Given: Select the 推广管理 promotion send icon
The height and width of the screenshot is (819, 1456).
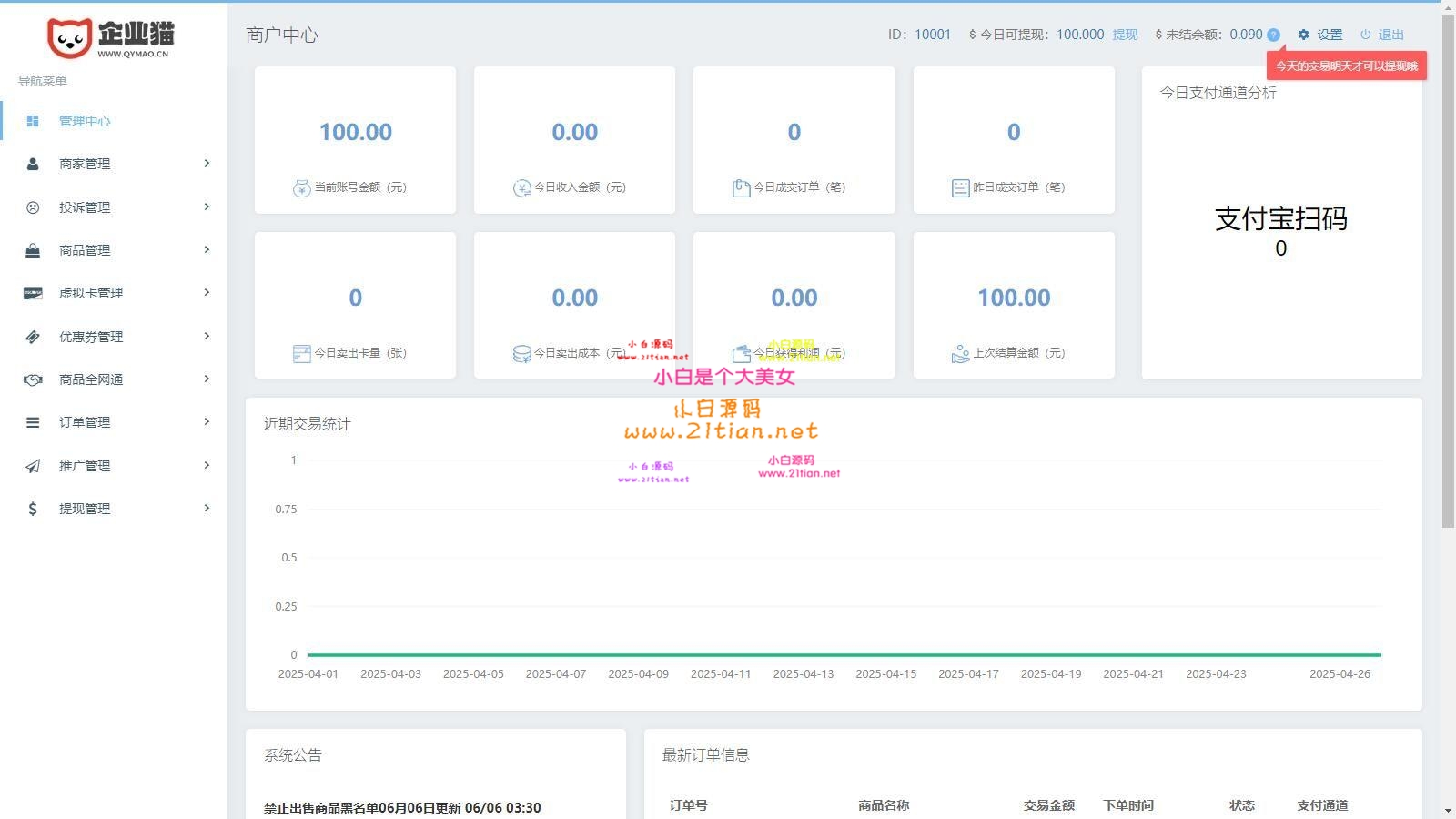Looking at the screenshot, I should 33,465.
